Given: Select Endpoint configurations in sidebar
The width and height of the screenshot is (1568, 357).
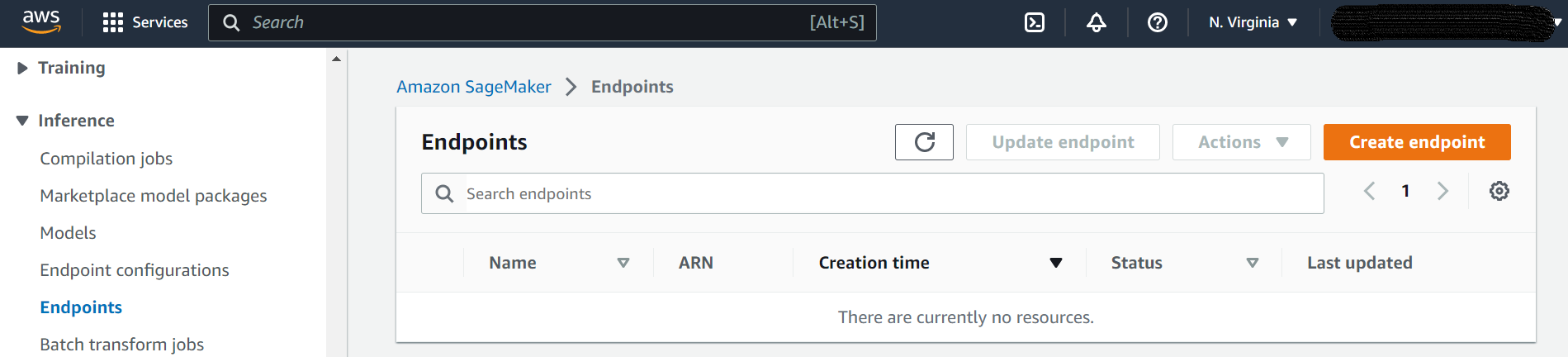Looking at the screenshot, I should (x=135, y=270).
